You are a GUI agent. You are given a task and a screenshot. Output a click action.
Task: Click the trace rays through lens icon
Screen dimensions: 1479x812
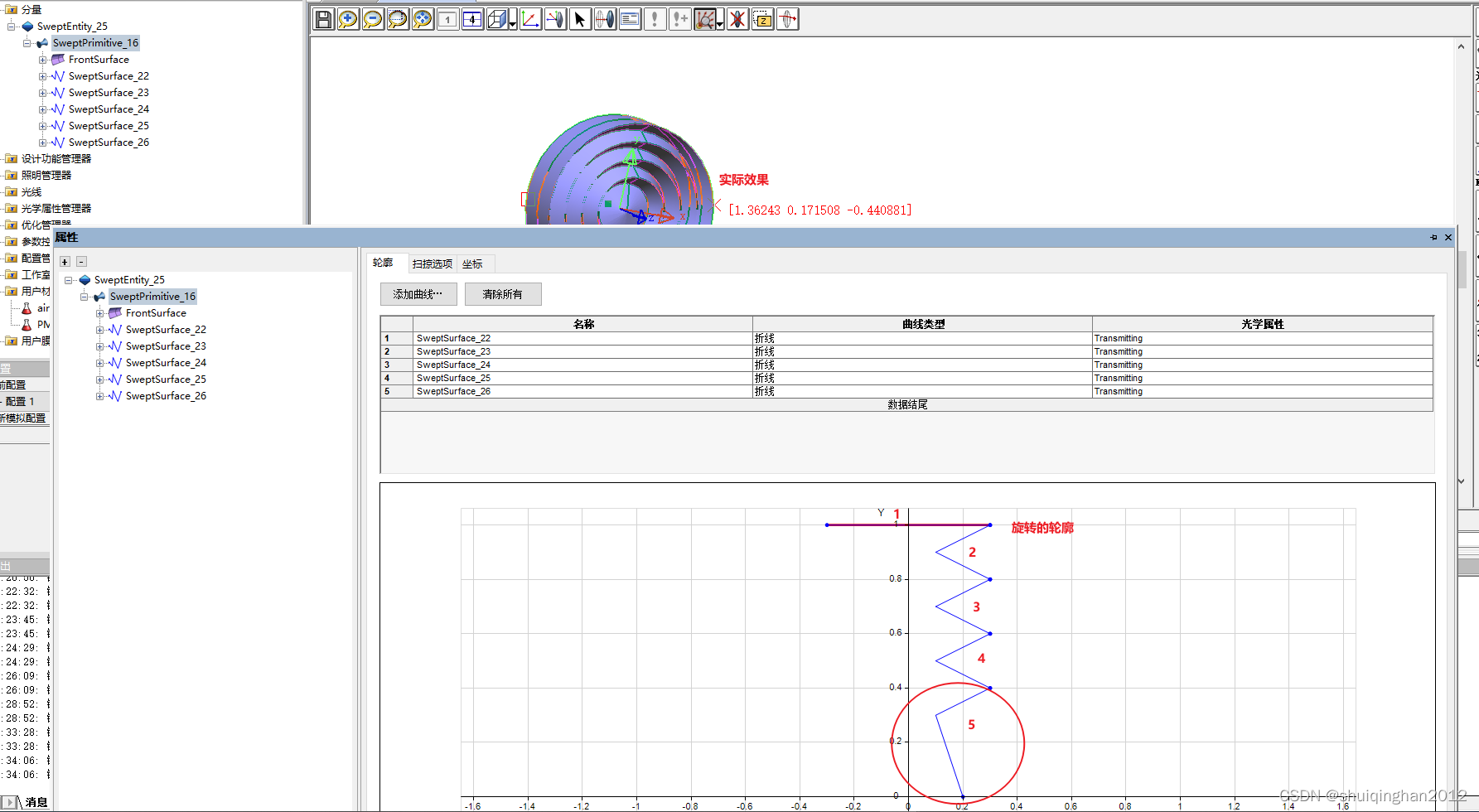click(x=606, y=19)
